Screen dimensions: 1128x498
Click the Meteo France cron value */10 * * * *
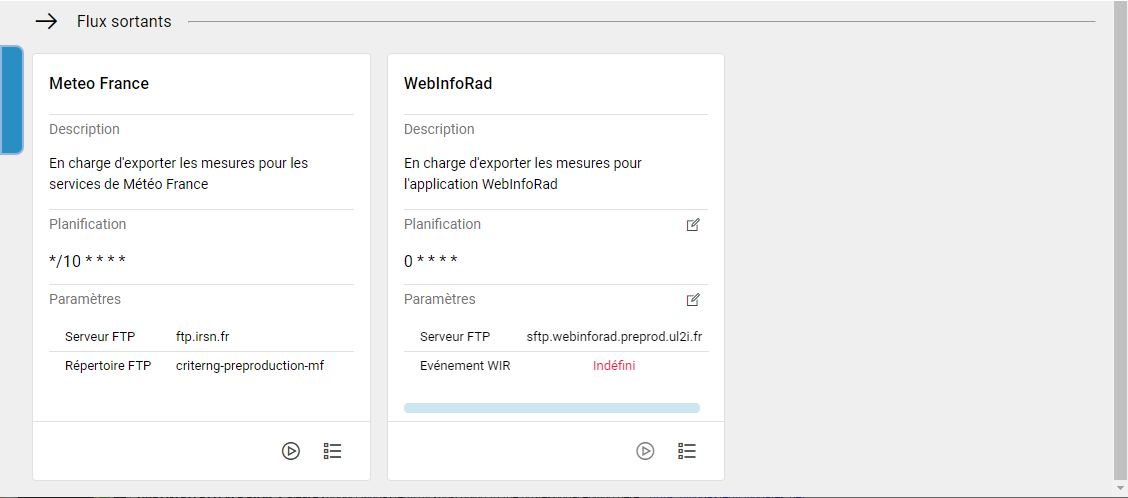pyautogui.click(x=88, y=262)
